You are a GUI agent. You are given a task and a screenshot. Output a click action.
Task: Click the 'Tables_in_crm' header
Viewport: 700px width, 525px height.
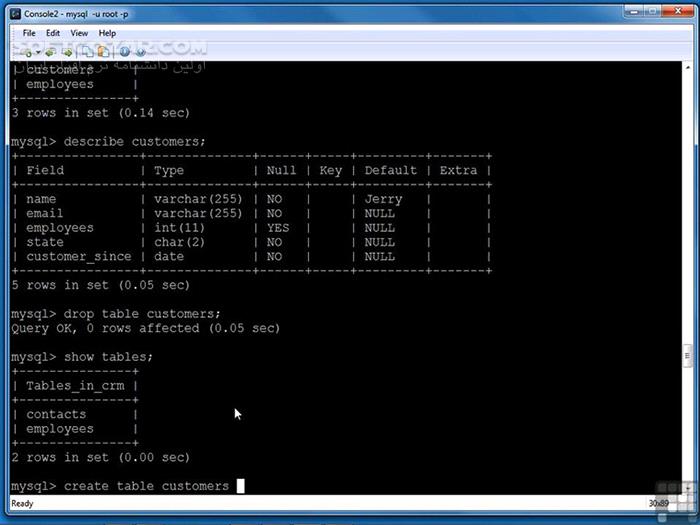[x=75, y=386]
